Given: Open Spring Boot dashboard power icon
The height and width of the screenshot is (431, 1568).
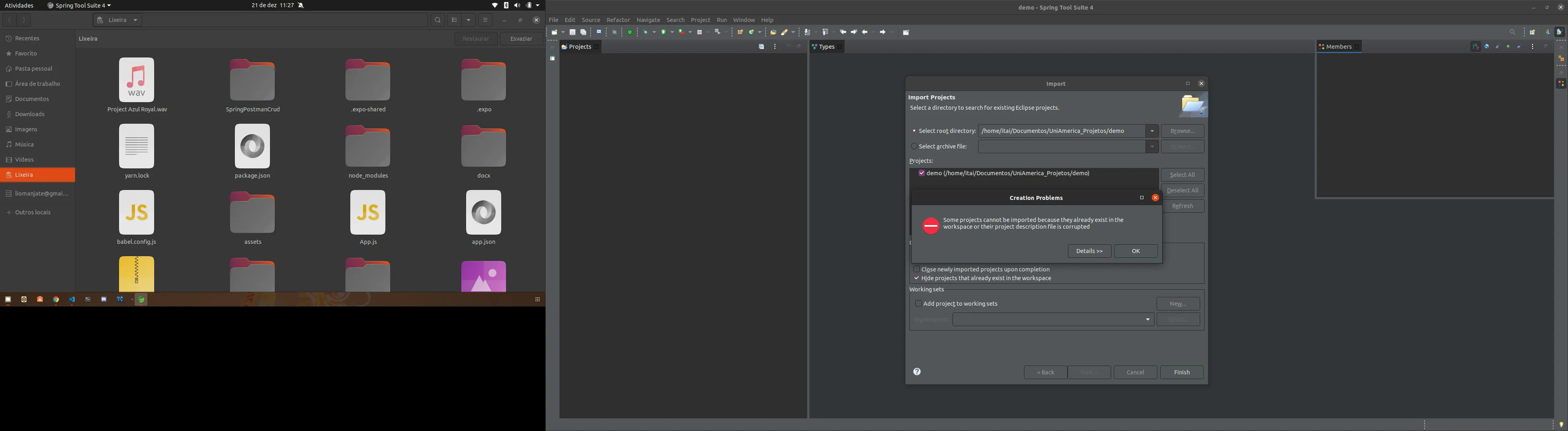Looking at the screenshot, I should 630,32.
